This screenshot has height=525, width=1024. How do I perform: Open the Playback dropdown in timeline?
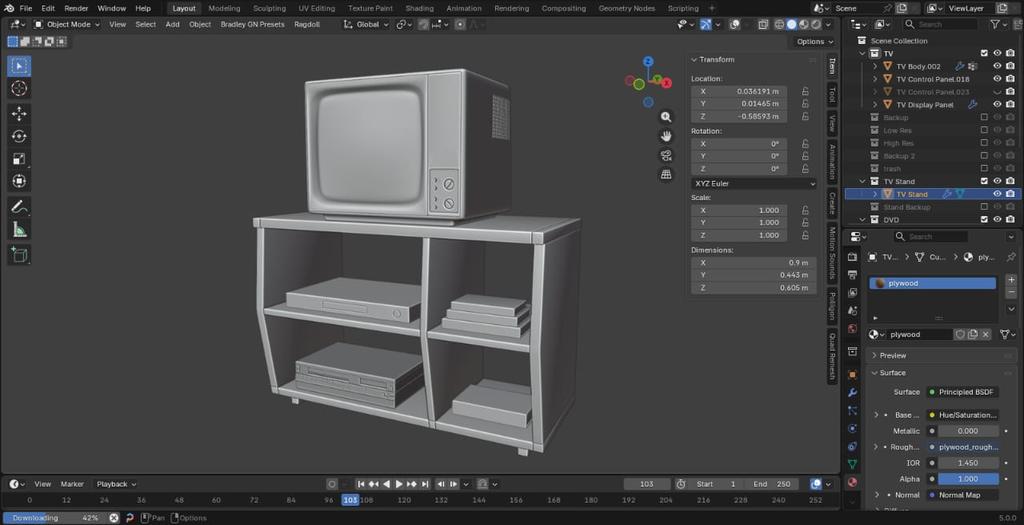116,484
